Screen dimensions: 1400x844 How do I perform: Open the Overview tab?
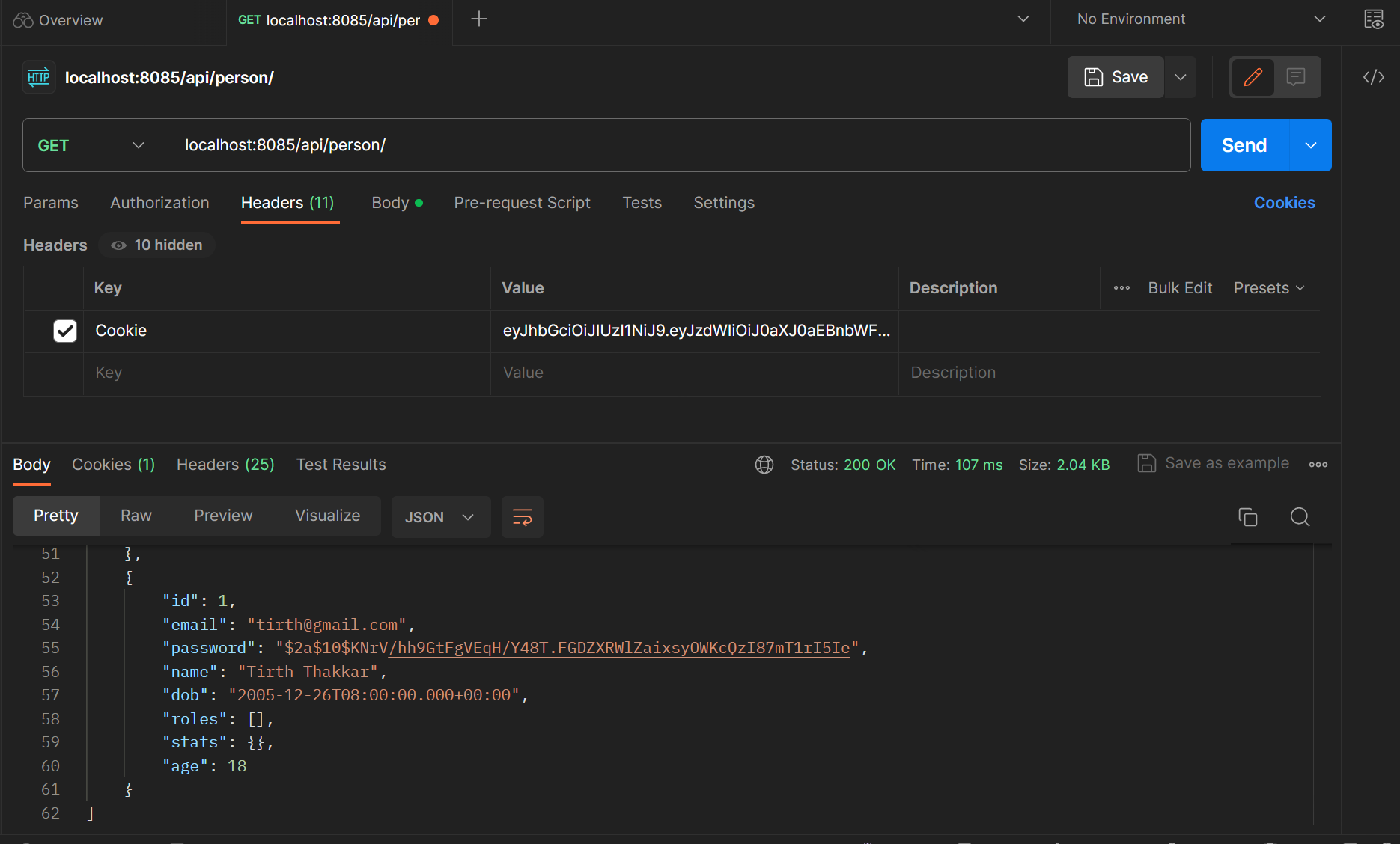click(x=58, y=20)
